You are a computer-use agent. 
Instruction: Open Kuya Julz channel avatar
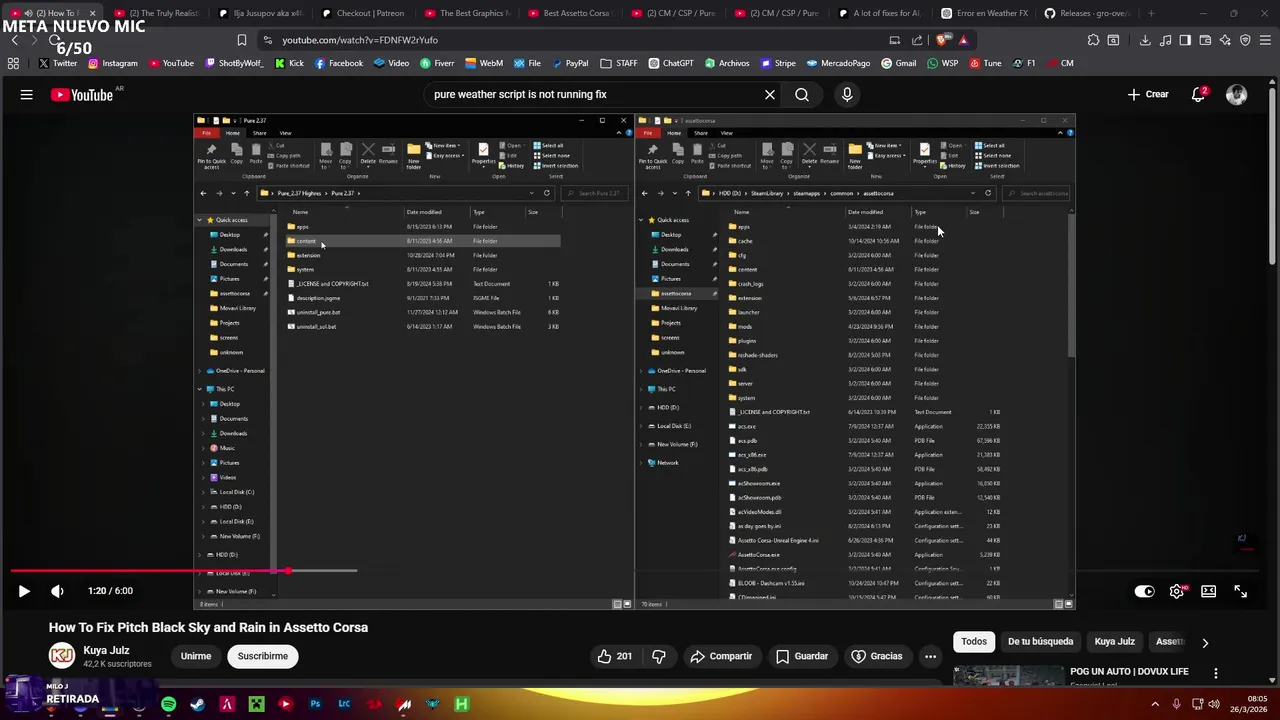62,656
